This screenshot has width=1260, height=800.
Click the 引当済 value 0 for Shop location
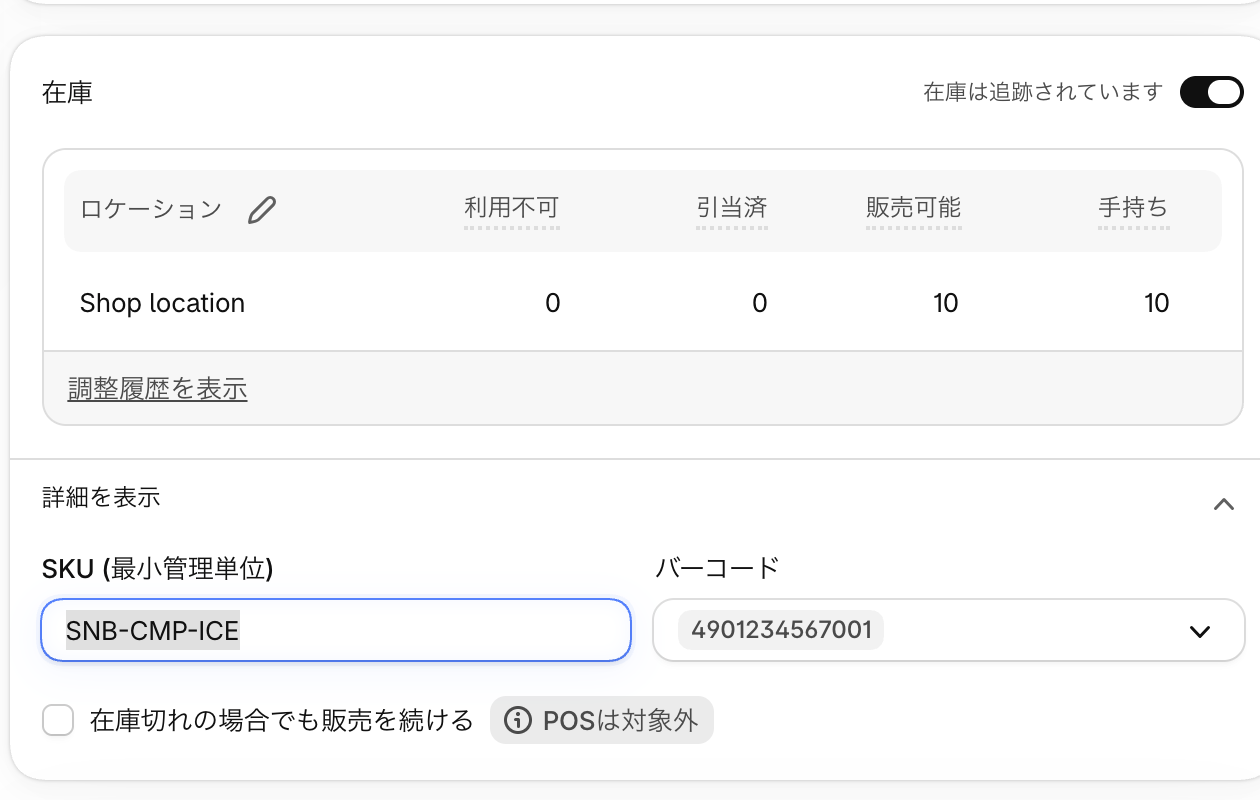[x=759, y=303]
